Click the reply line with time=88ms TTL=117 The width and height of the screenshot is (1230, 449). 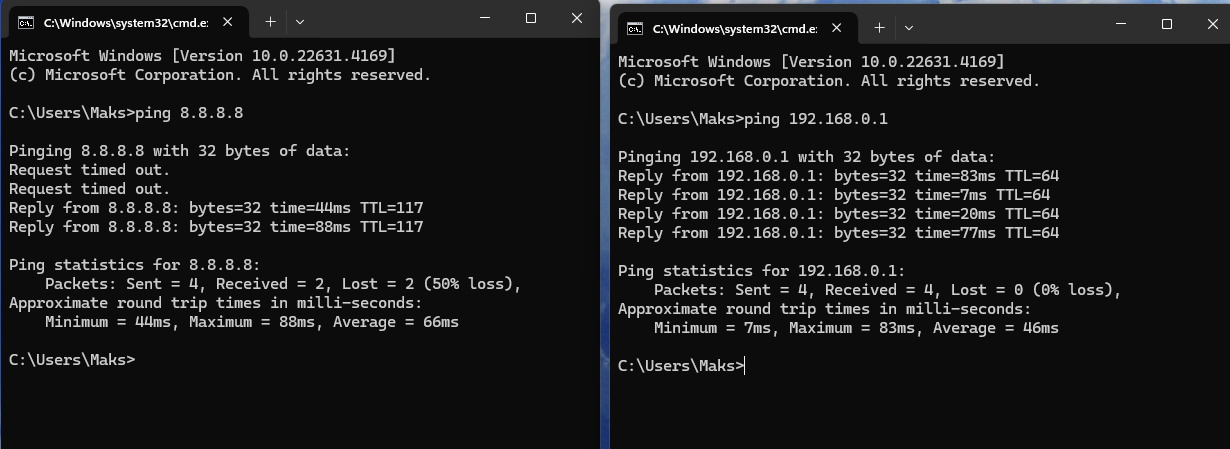coord(216,227)
